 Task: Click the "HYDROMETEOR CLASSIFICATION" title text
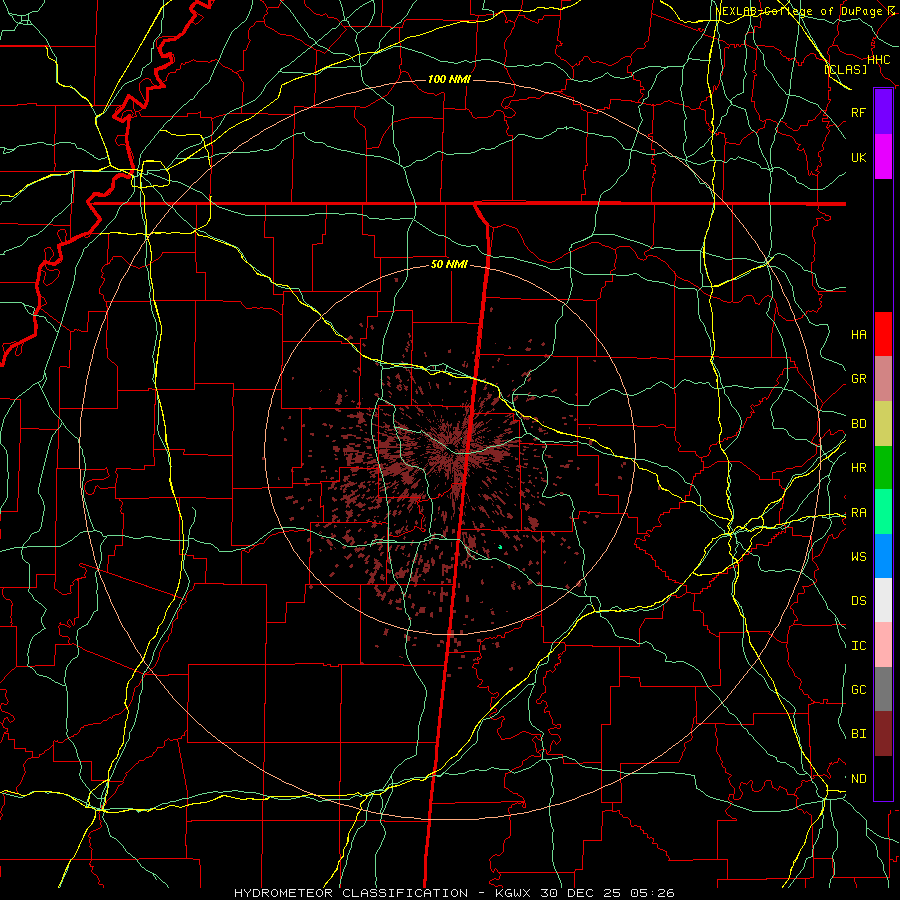[x=351, y=893]
